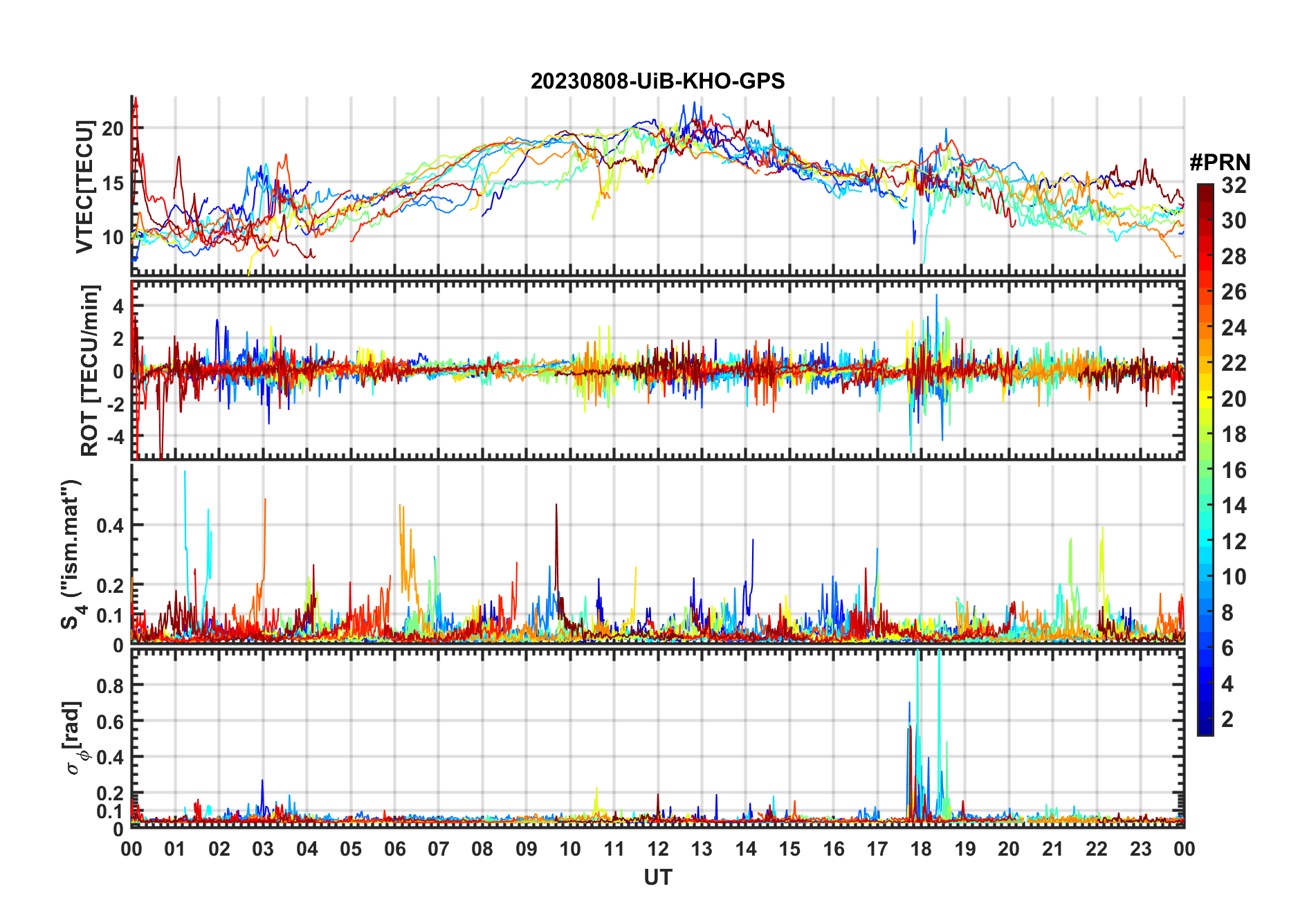Click the 12 hour tick on UT axis

658,849
